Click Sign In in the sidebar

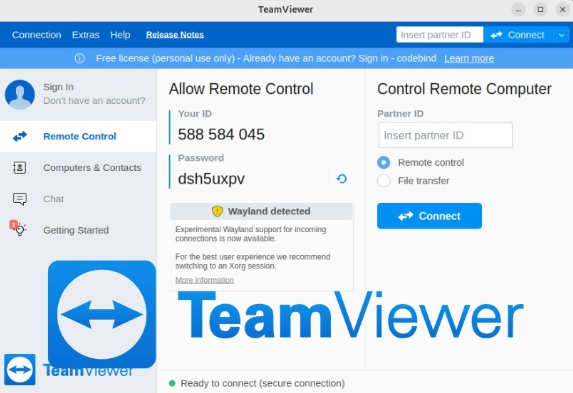pos(58,87)
